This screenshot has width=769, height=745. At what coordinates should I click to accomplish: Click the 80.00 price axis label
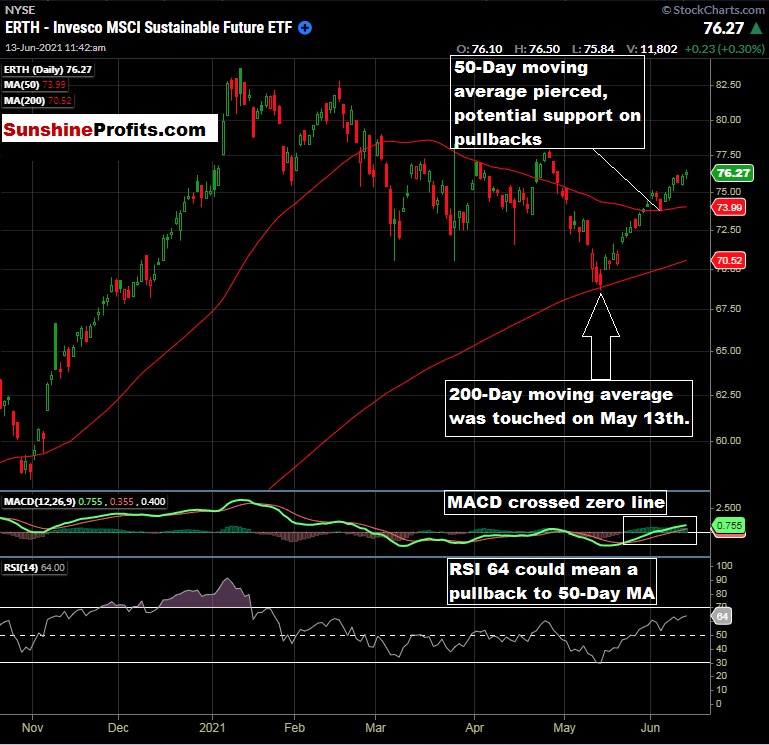[728, 120]
